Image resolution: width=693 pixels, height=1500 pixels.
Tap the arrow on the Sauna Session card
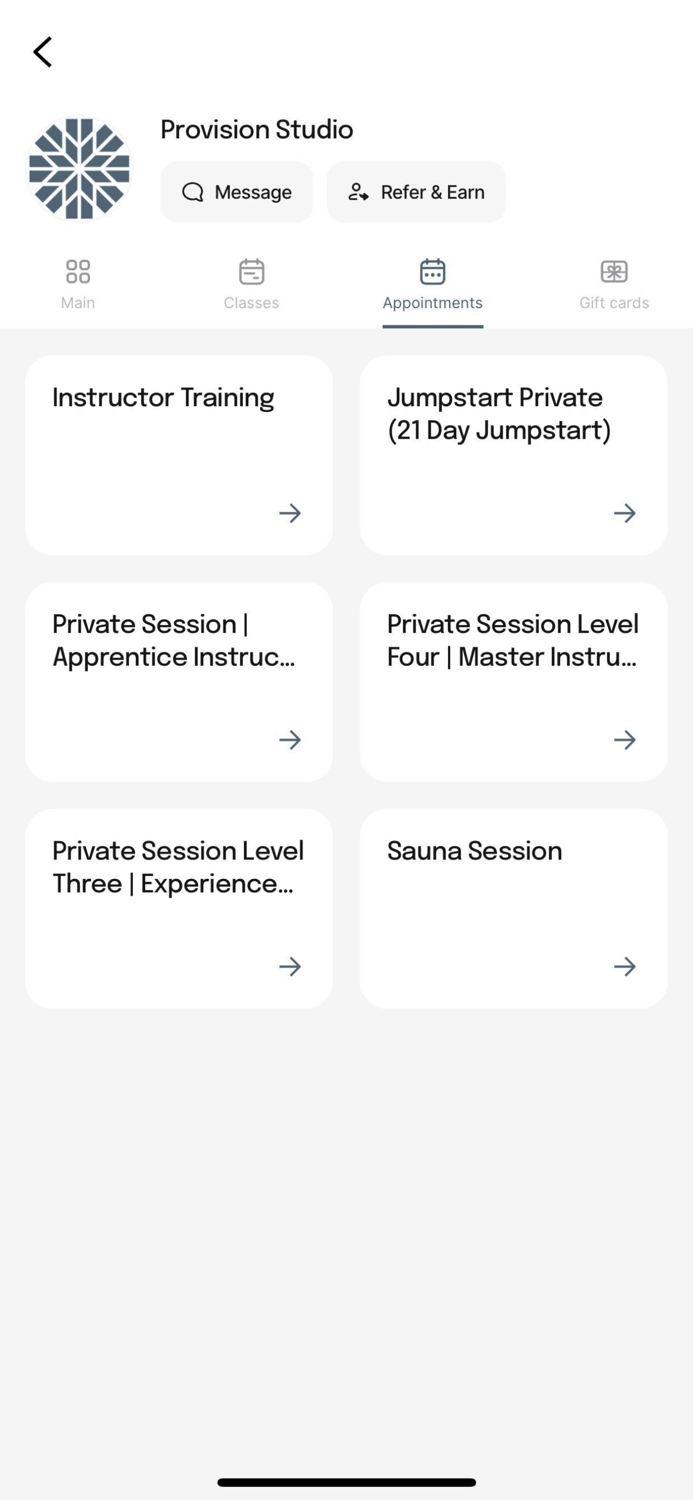623,966
